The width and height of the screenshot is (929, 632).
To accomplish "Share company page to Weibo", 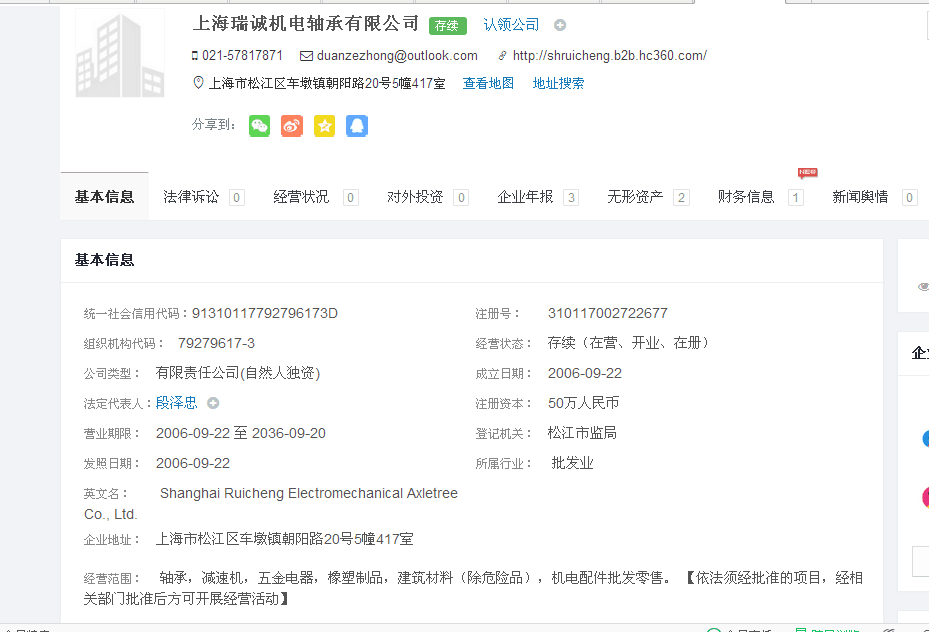I will pos(291,126).
